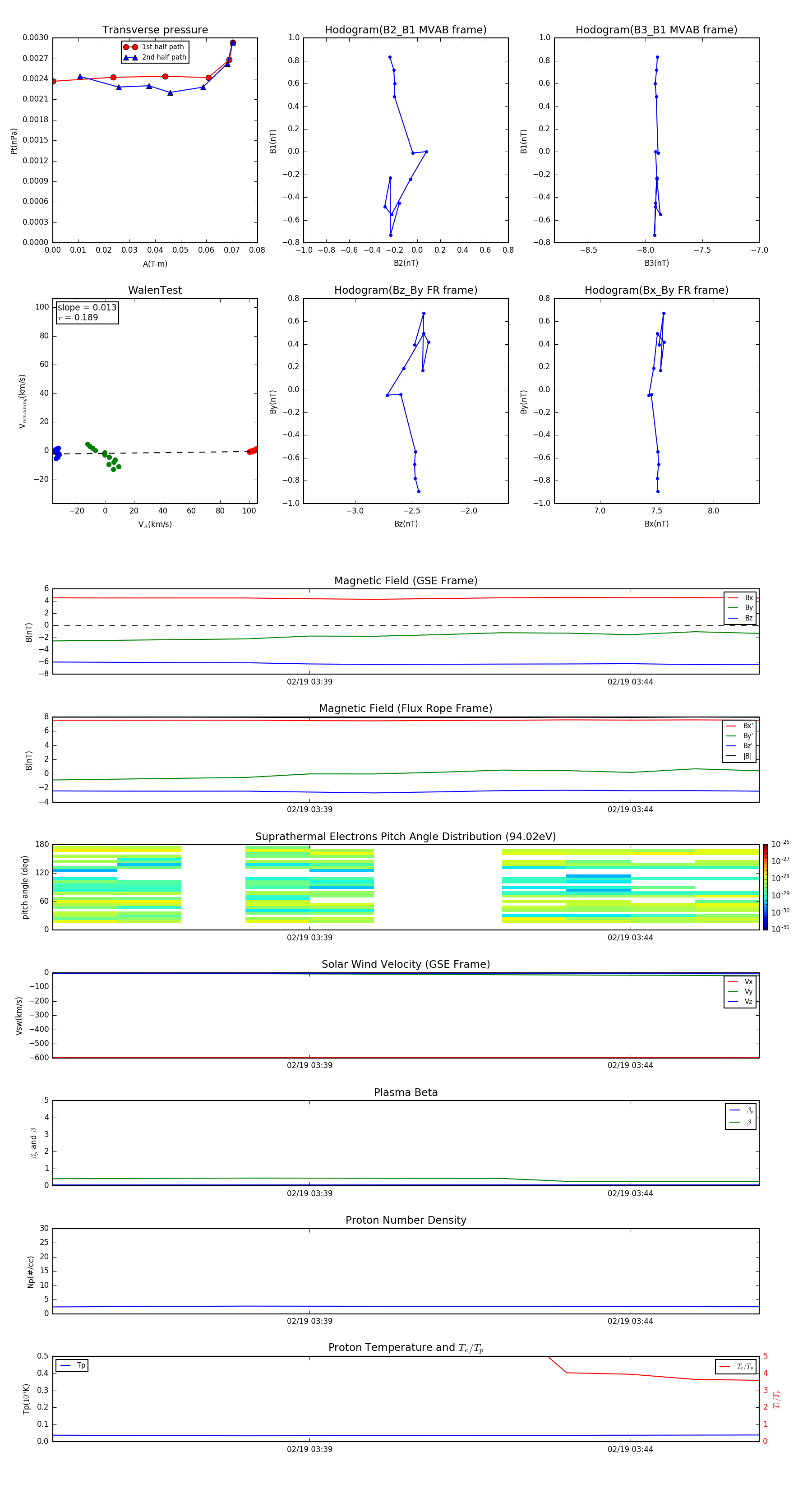Click '02/19 03:44' tick under GSE magnetic field

coord(631,682)
